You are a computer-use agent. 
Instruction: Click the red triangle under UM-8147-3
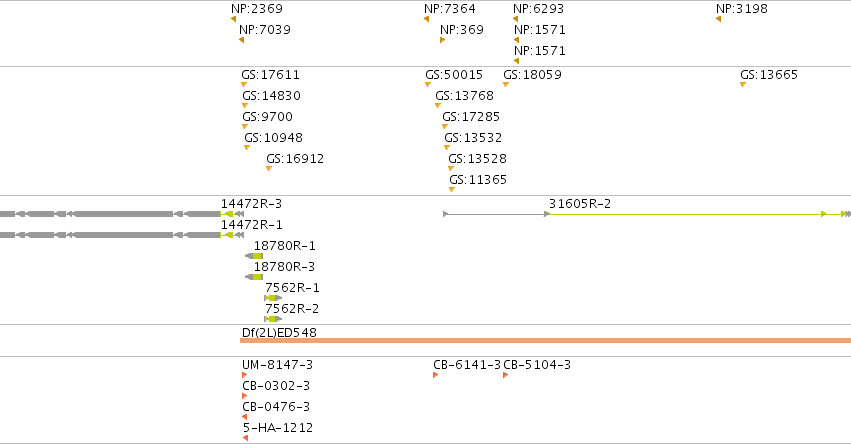(244, 375)
